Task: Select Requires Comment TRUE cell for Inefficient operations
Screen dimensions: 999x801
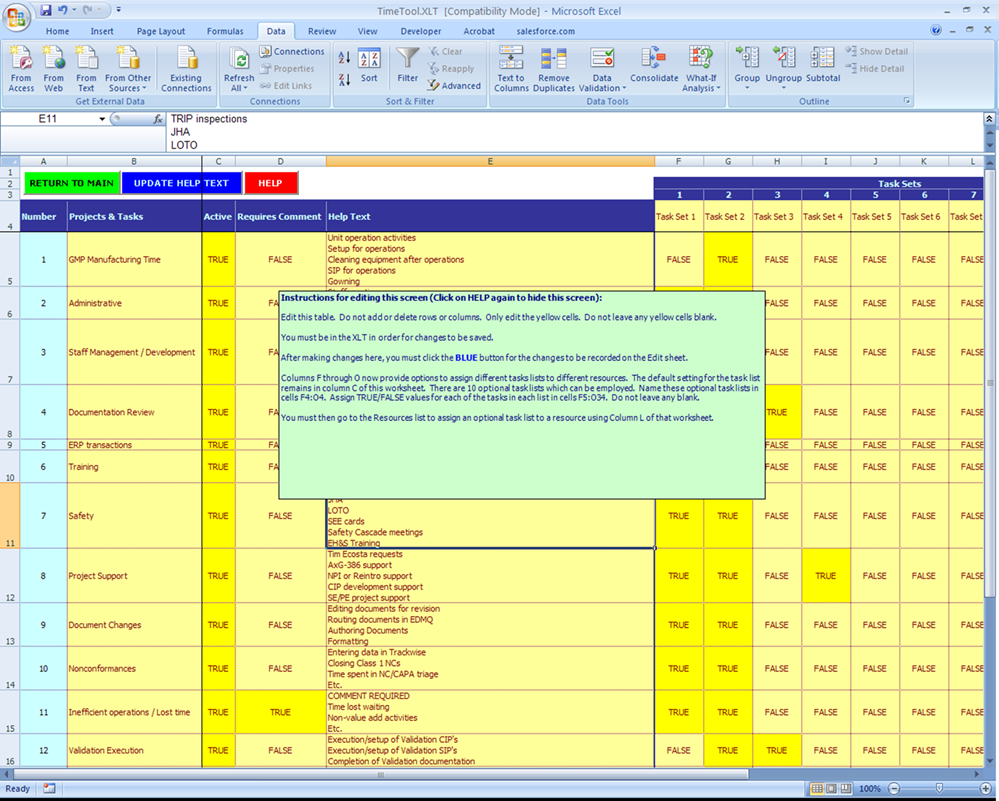Action: click(x=280, y=712)
